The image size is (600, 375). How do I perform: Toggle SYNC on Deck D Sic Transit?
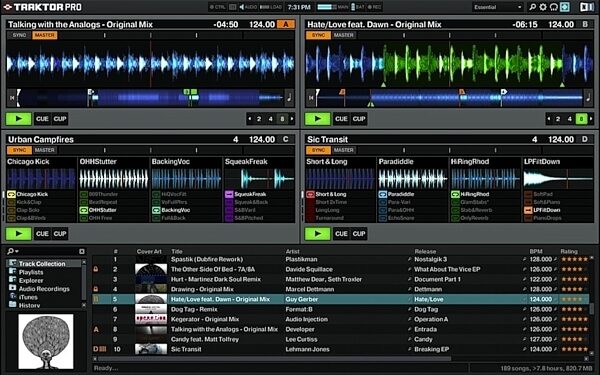[318, 150]
